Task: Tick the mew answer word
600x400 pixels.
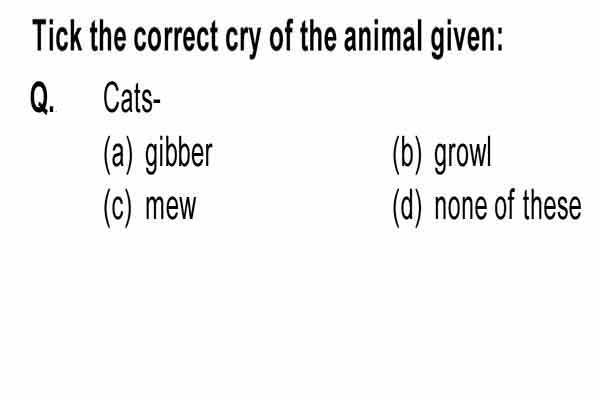Action: click(171, 207)
